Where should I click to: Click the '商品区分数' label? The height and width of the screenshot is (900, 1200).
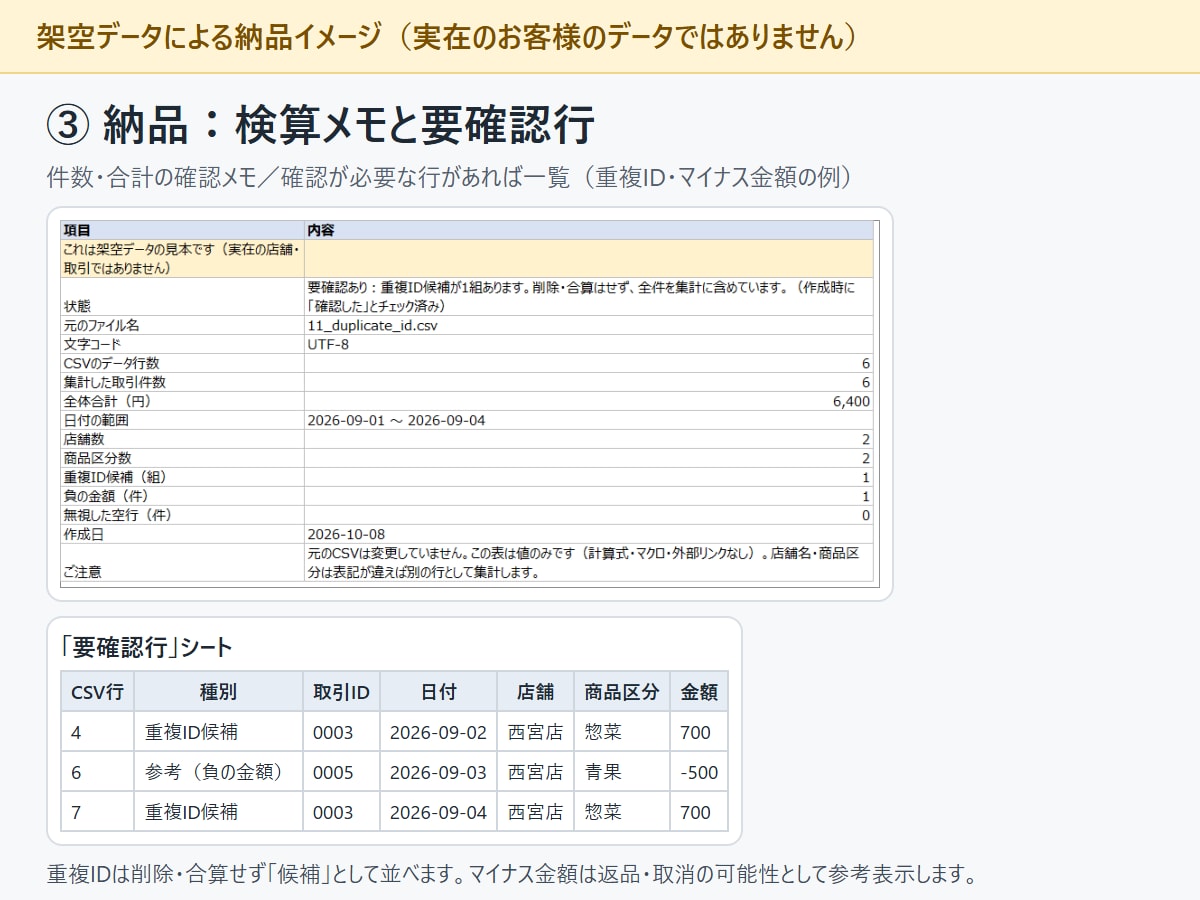97,458
